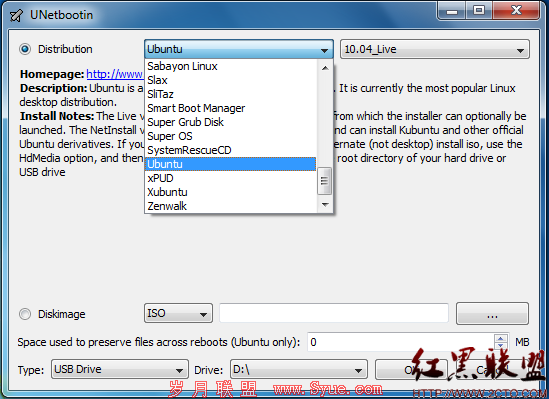The image size is (549, 399).
Task: Choose xPUD from the distribution list
Action: click(x=231, y=178)
